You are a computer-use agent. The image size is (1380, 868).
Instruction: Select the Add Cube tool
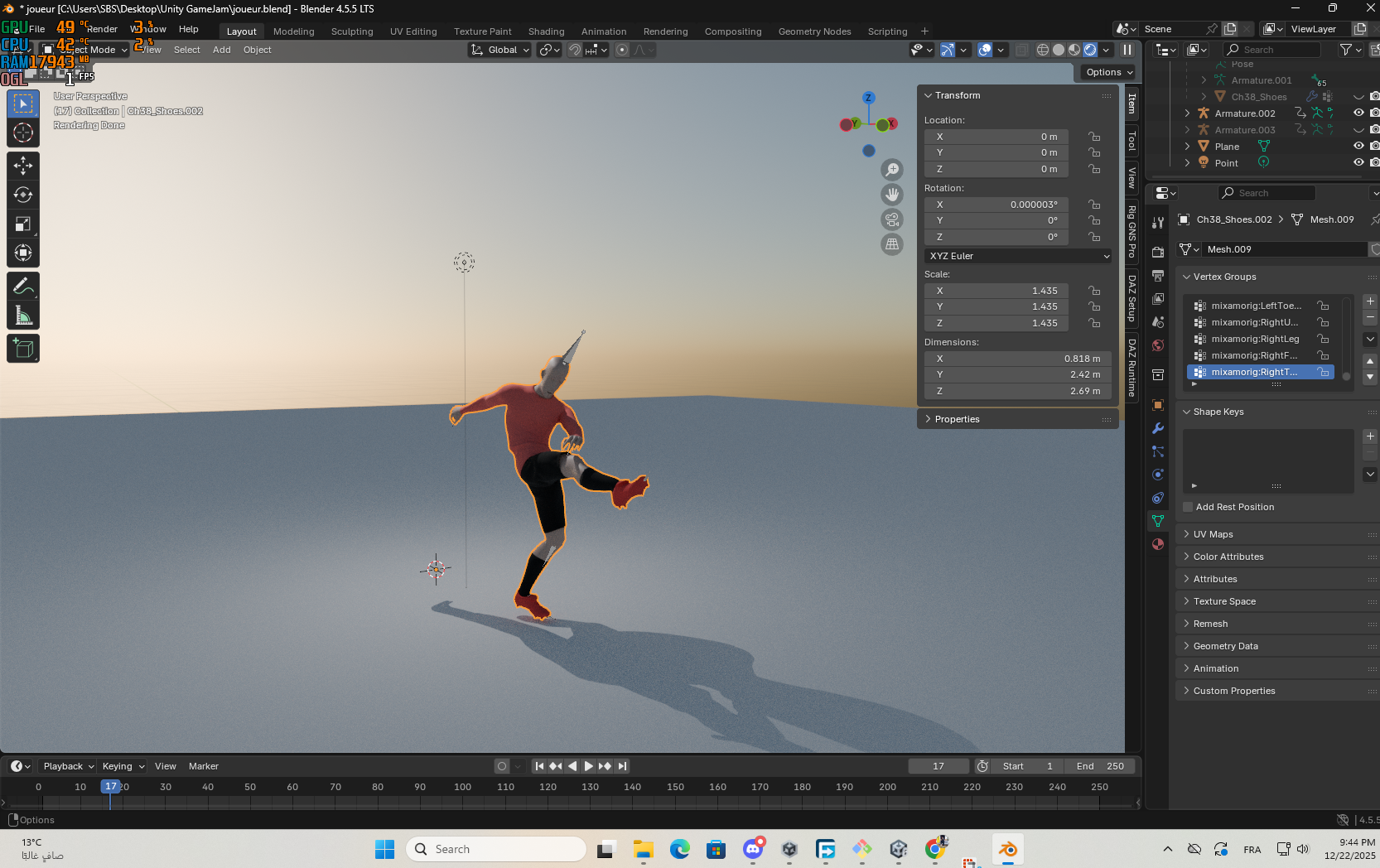coord(23,349)
